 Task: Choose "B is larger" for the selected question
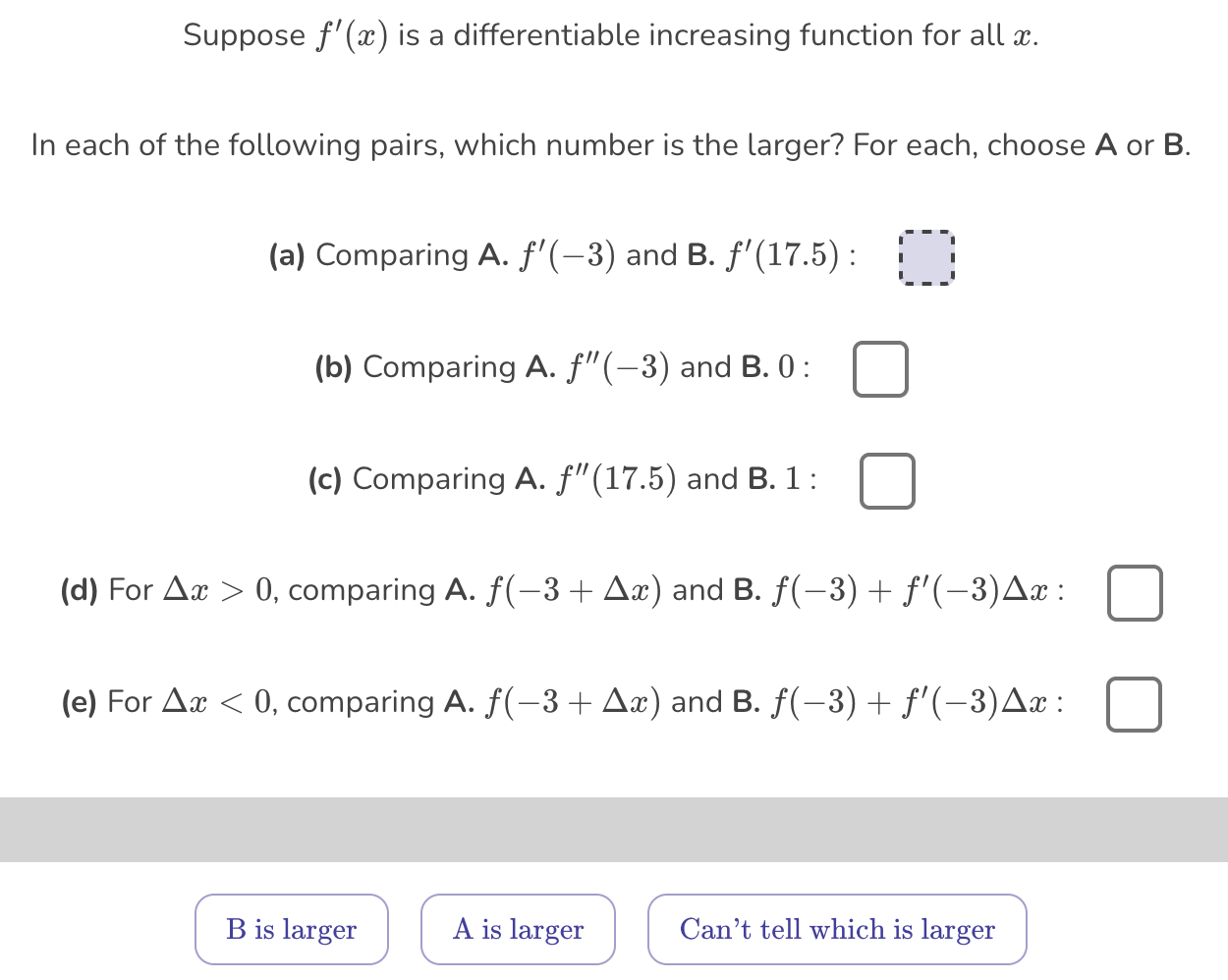tap(291, 929)
